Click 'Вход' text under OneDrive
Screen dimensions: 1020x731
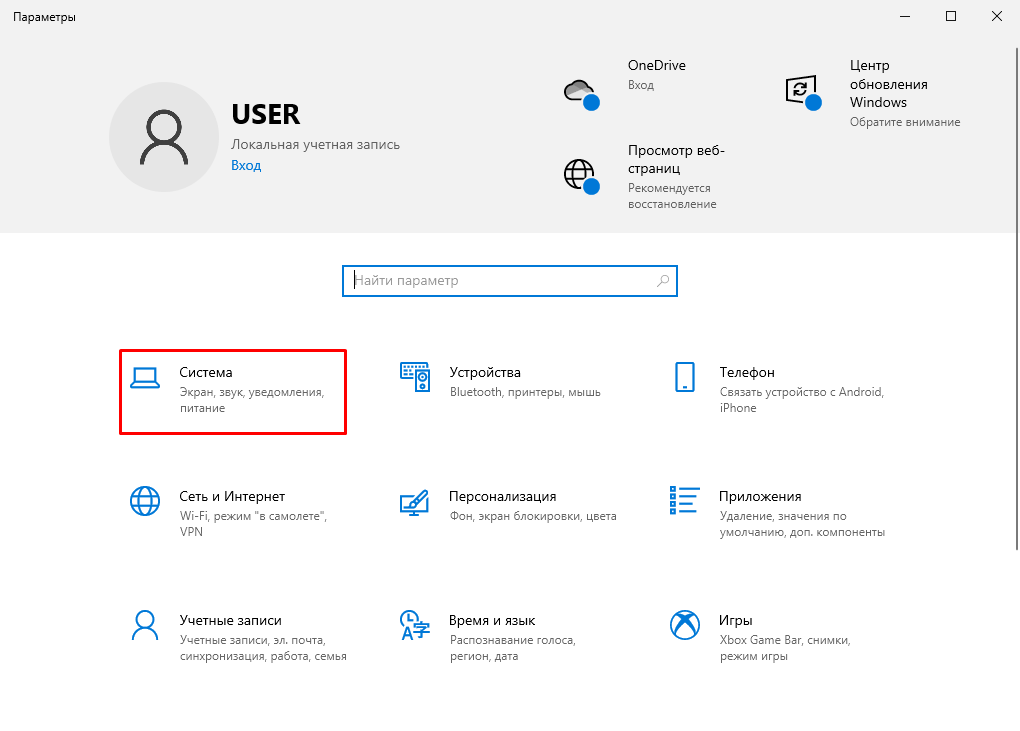[641, 85]
